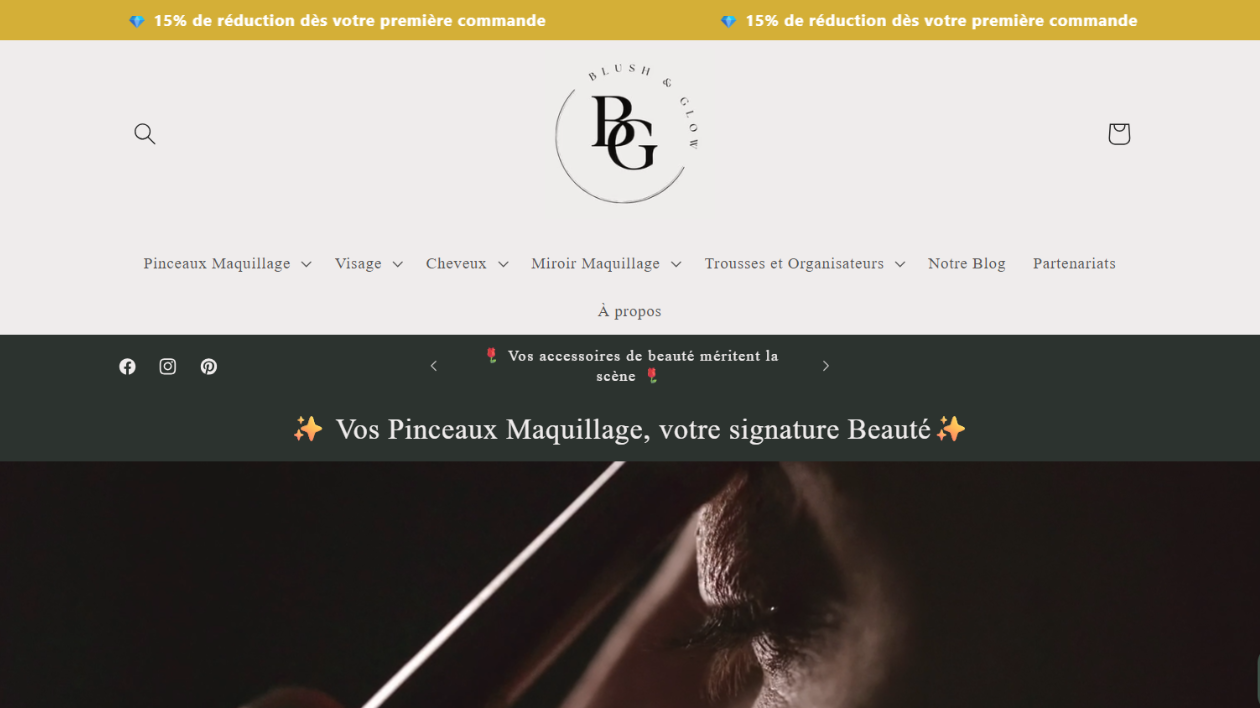
Task: Expand Trousses et Organisateurs menu
Action: (x=805, y=264)
